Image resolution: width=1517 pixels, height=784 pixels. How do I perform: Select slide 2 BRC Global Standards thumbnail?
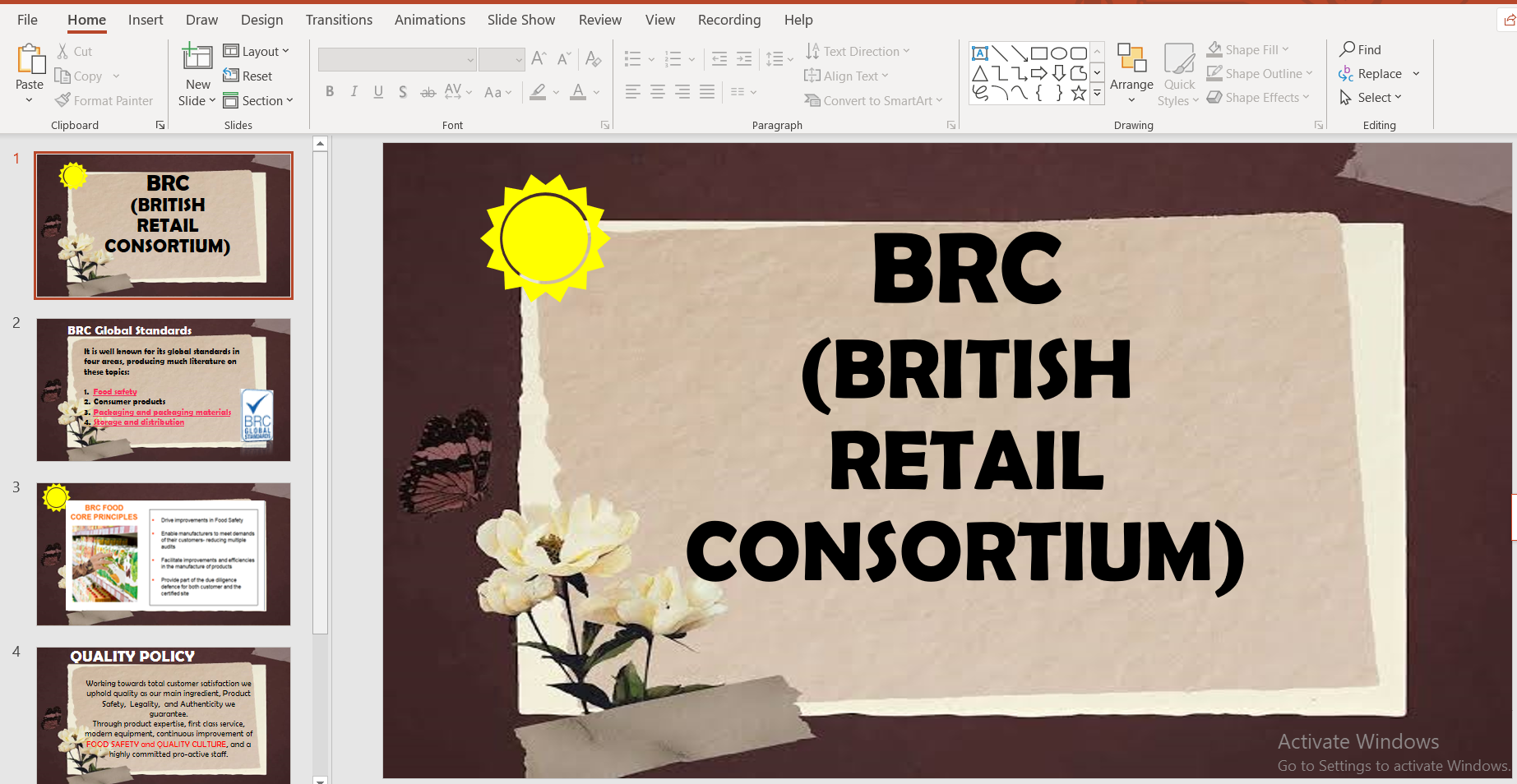click(164, 390)
